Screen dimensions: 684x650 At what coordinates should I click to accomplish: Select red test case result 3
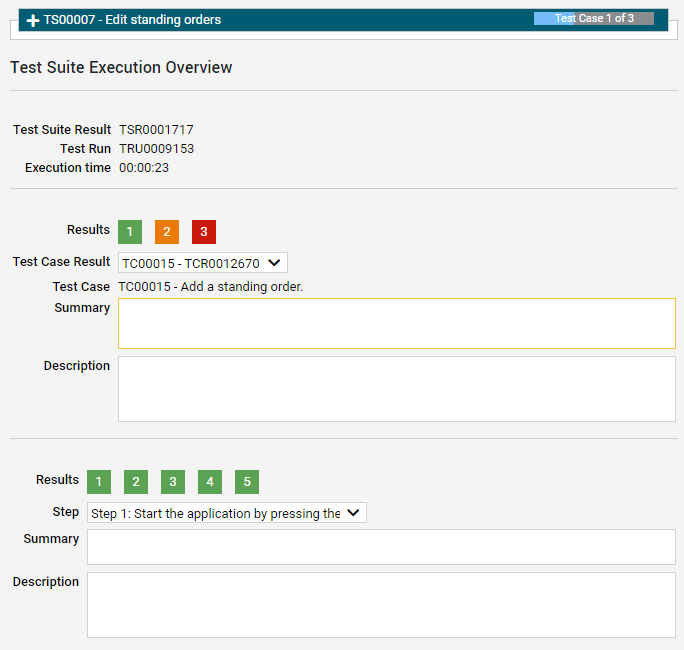tap(204, 232)
